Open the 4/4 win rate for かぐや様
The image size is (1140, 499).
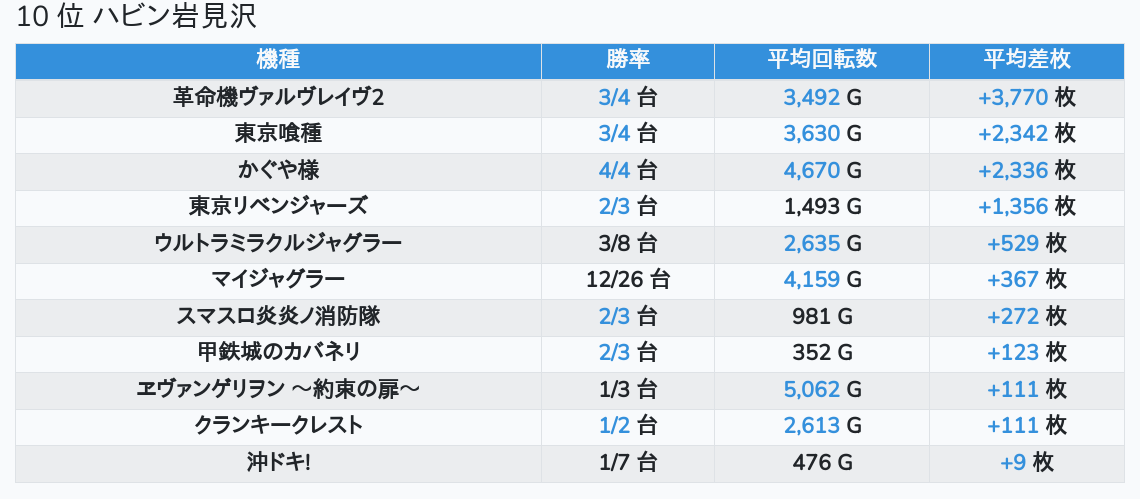[x=615, y=170]
